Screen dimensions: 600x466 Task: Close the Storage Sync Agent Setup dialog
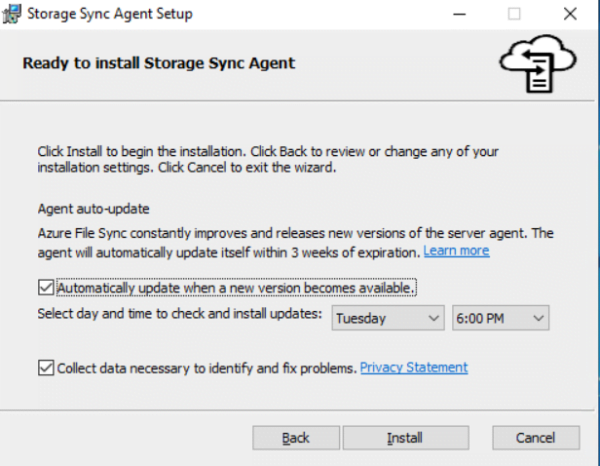click(568, 14)
